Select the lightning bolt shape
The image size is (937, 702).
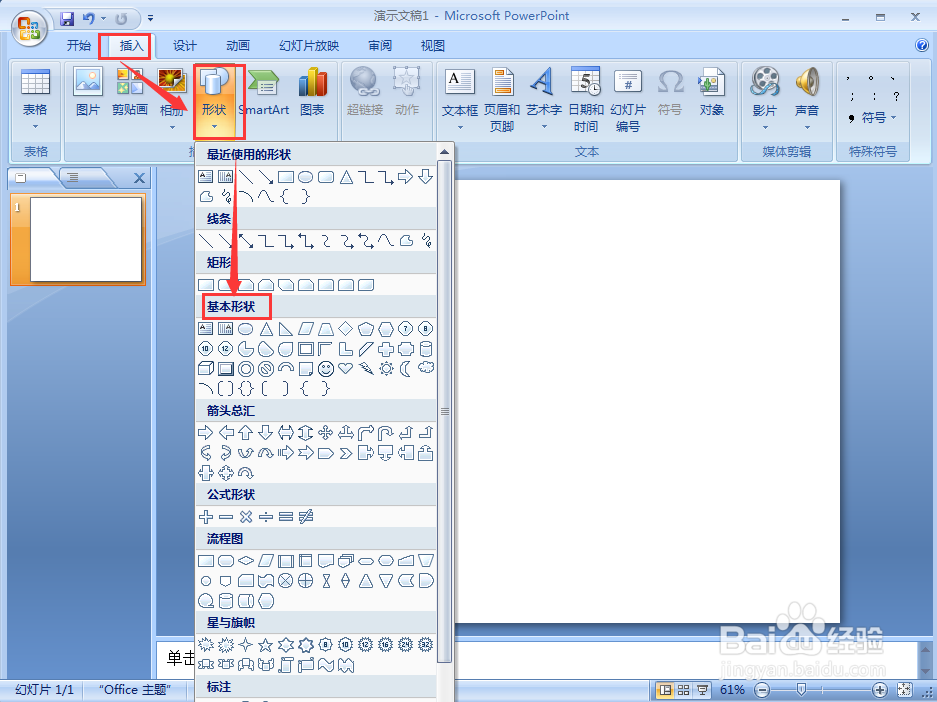tap(366, 369)
